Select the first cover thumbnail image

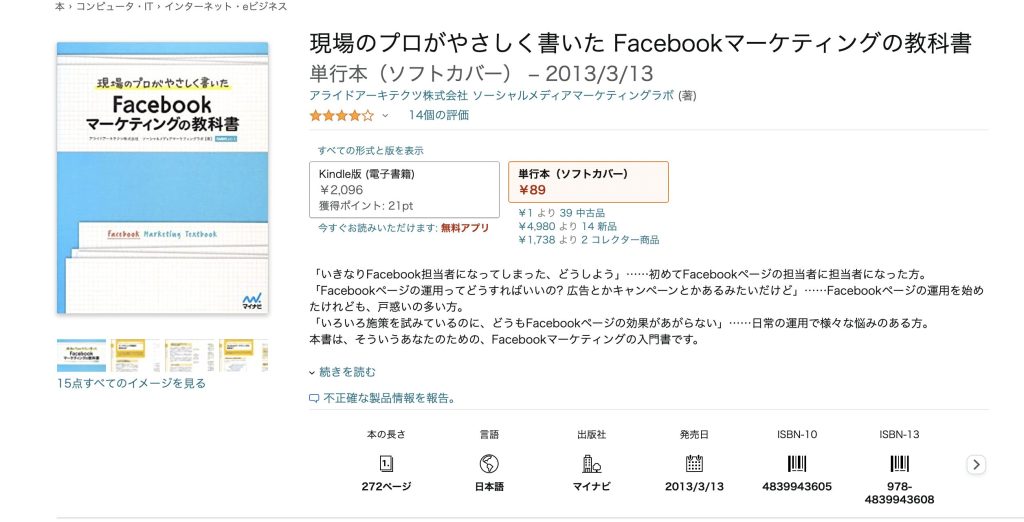click(82, 355)
